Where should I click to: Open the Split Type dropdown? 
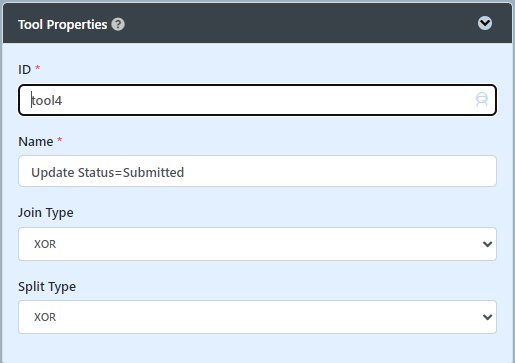[x=257, y=317]
